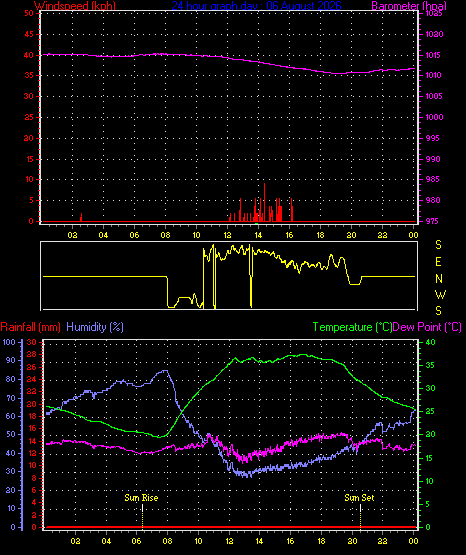
Task: Click the small windspeed spike near 02:30
Action: 81,217
